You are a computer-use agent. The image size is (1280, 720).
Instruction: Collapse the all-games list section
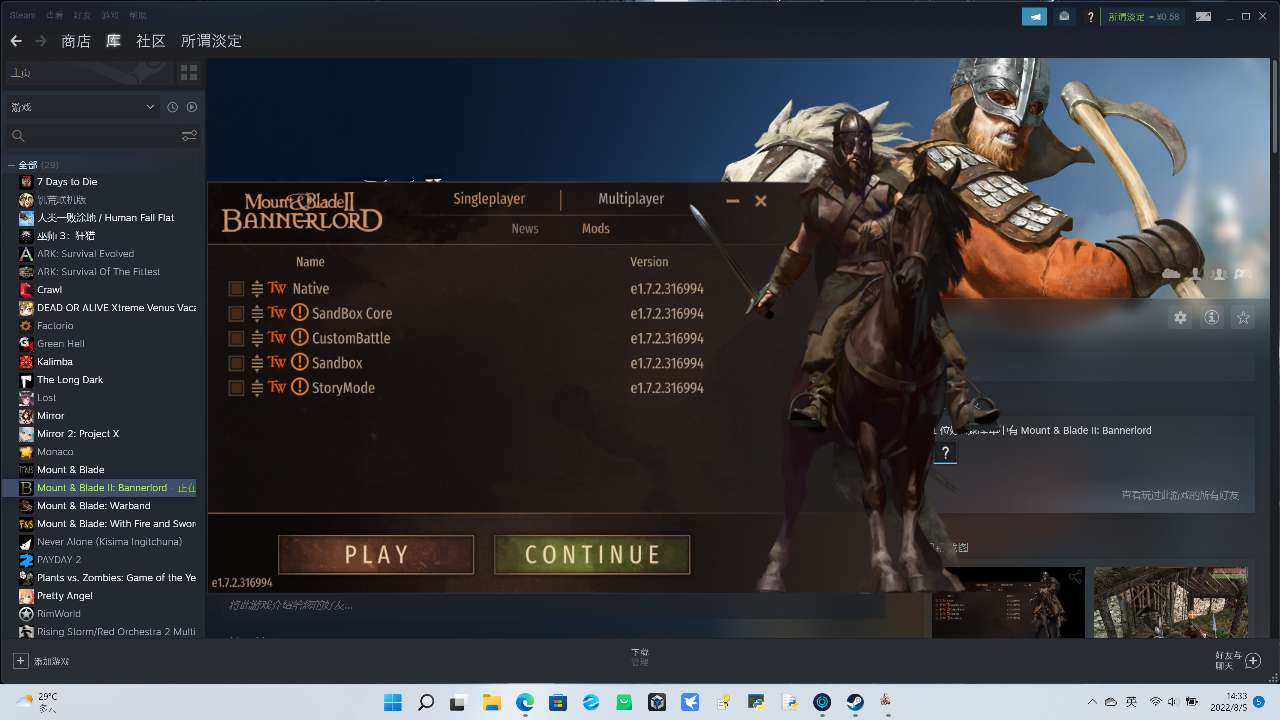(11, 165)
